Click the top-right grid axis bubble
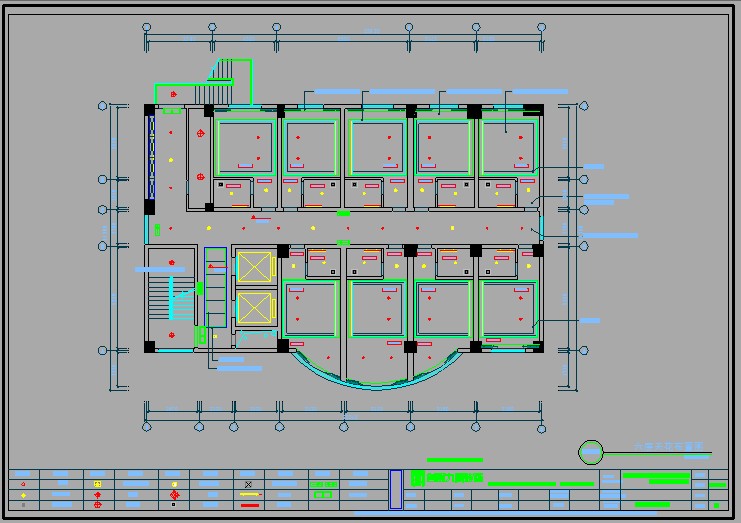 pos(542,28)
